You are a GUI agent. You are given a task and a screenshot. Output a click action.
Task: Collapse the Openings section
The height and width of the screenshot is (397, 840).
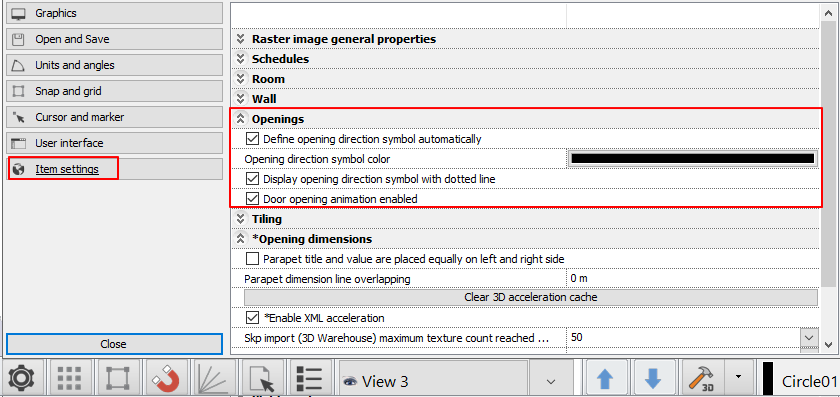[241, 119]
